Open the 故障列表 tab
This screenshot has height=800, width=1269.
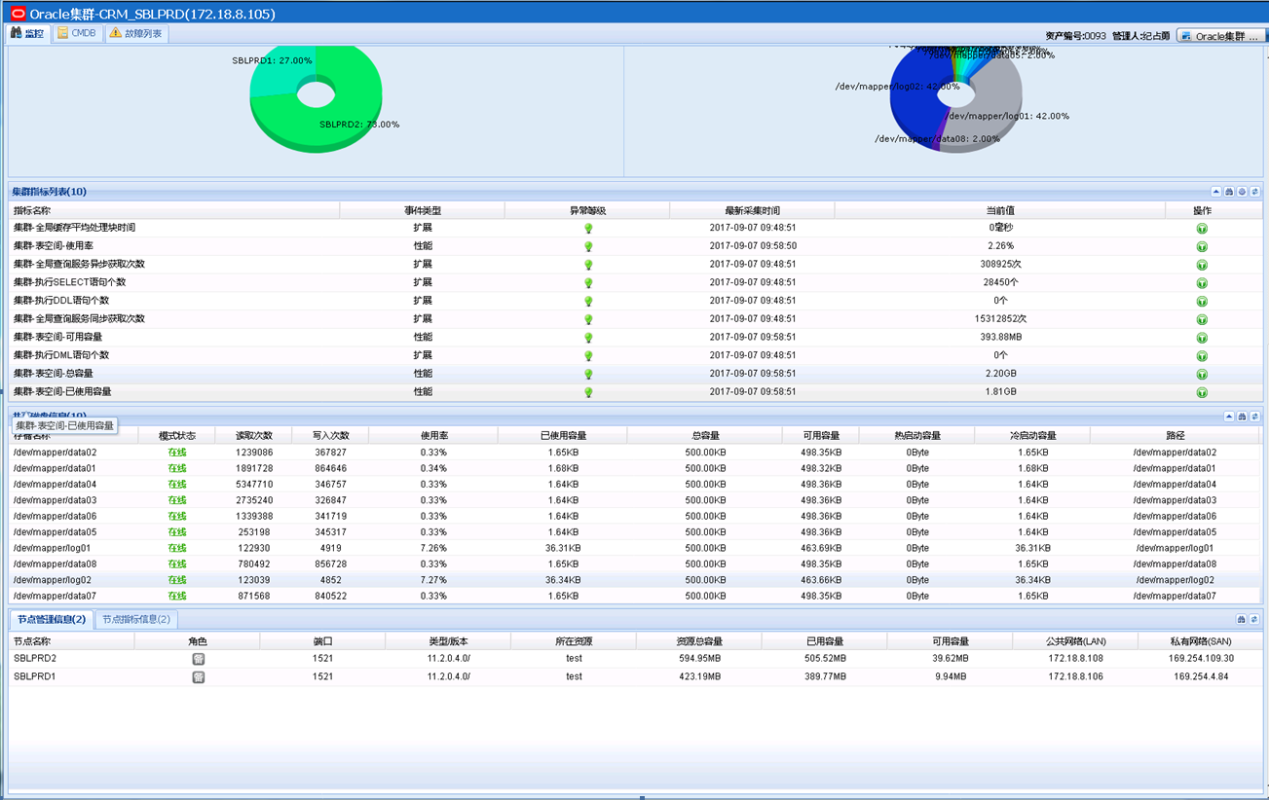coord(136,34)
